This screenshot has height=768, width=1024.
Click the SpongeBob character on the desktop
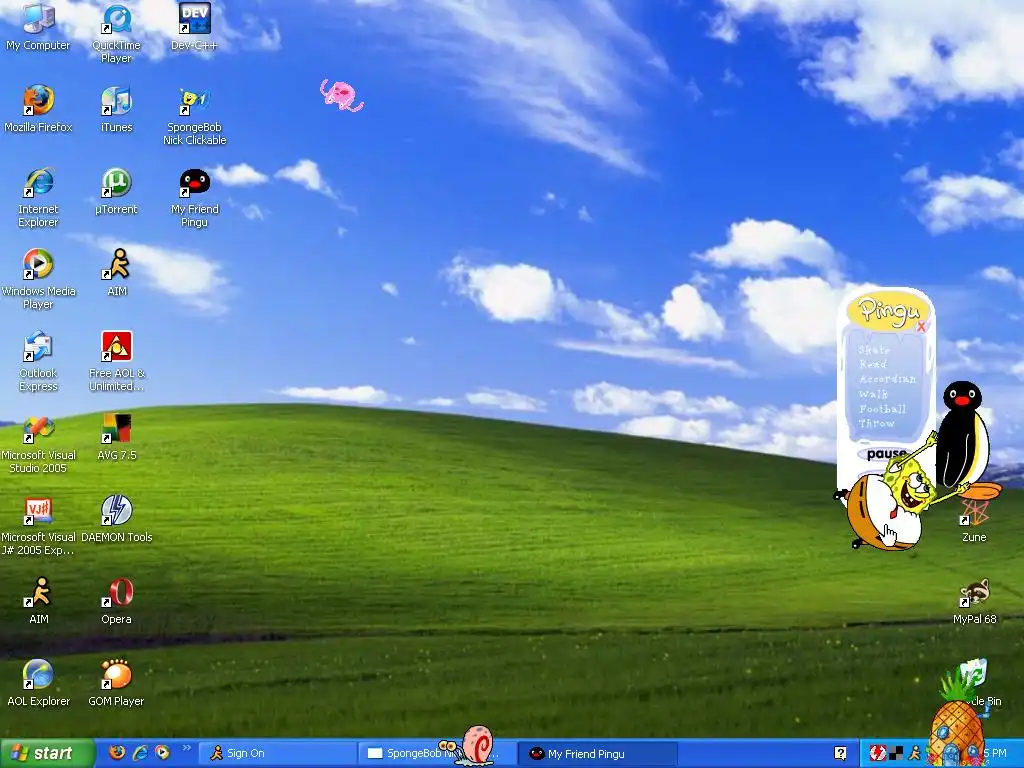coord(904,500)
